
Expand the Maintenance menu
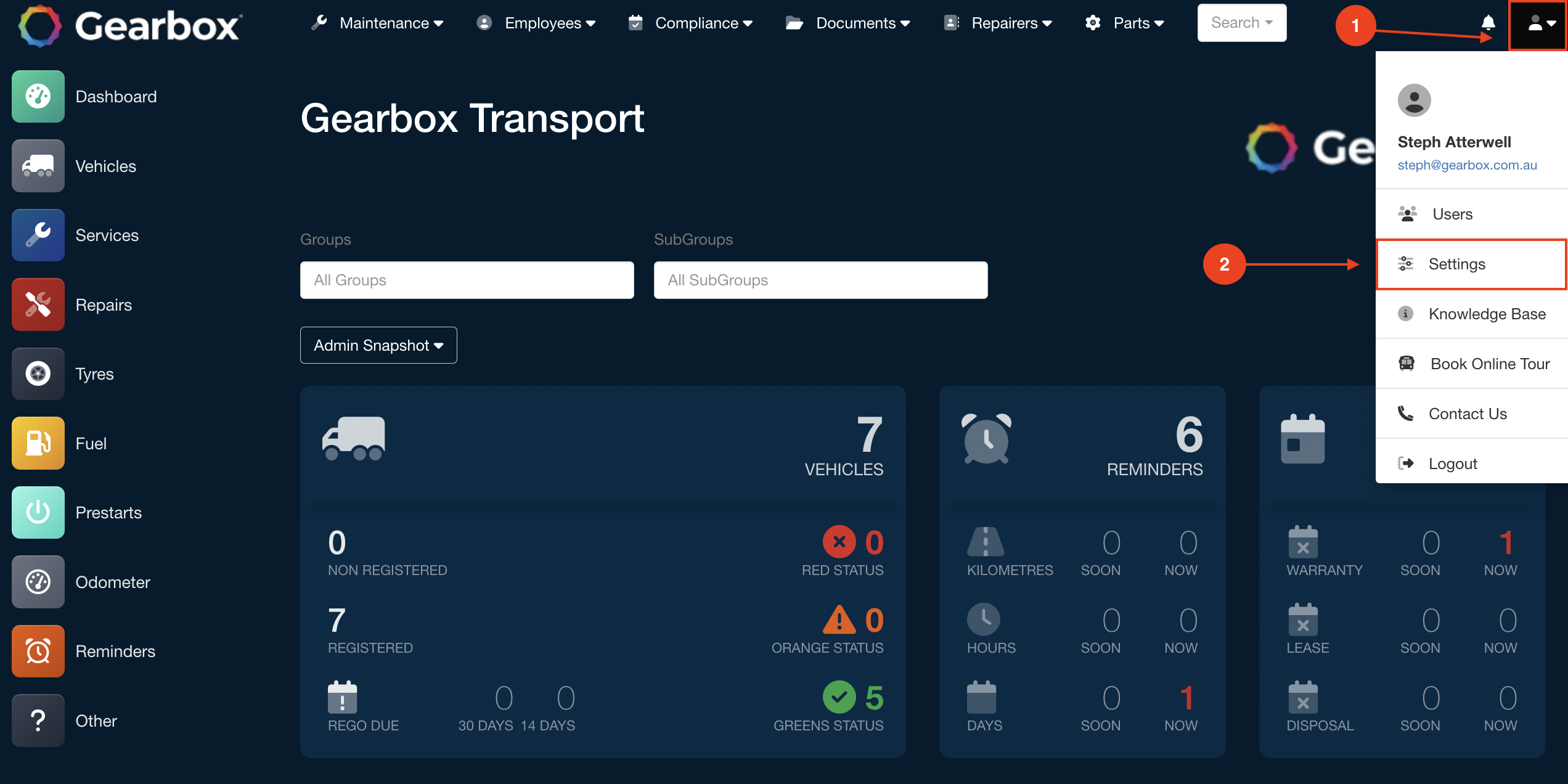[x=378, y=23]
